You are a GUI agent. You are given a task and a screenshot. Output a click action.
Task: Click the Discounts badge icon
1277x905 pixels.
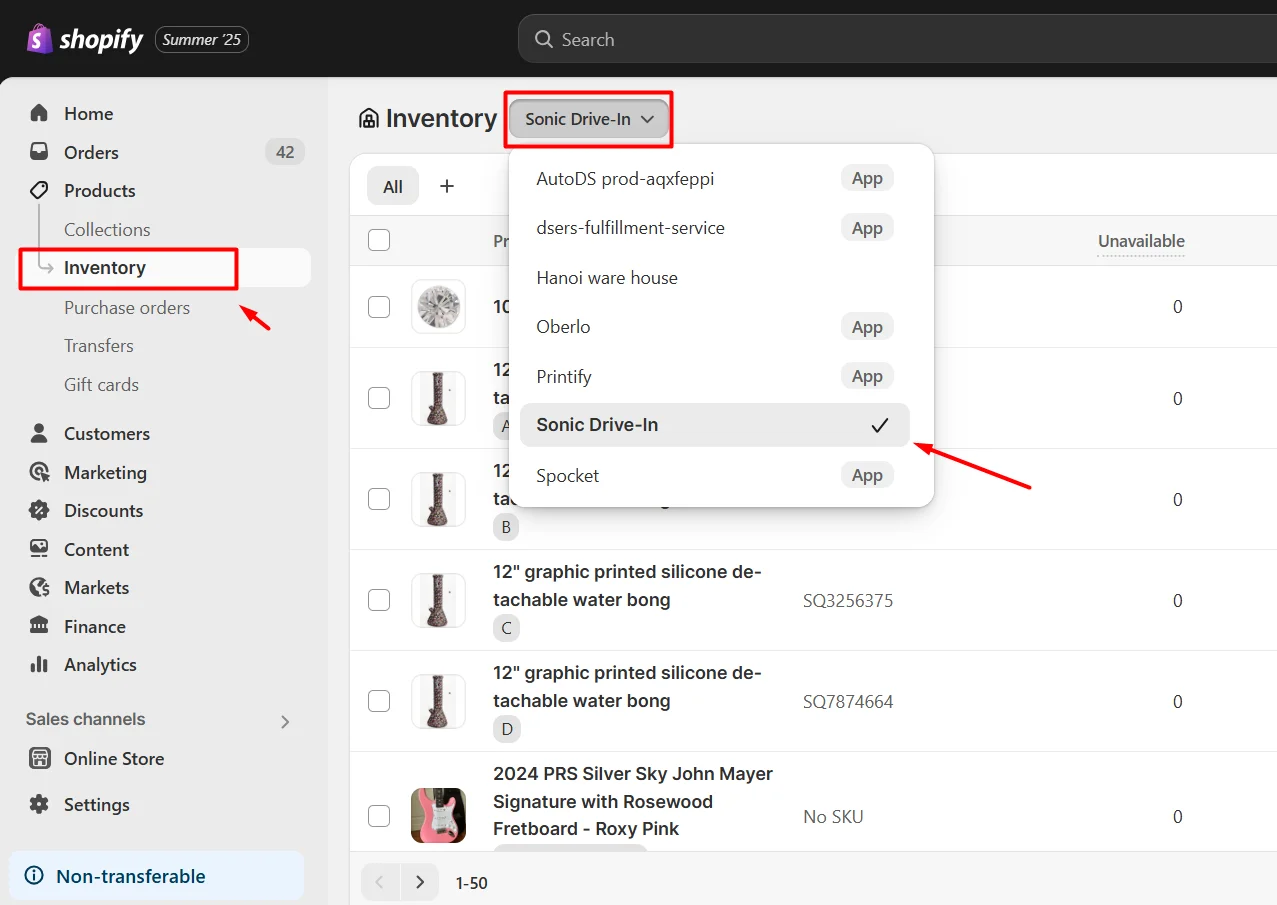39,510
